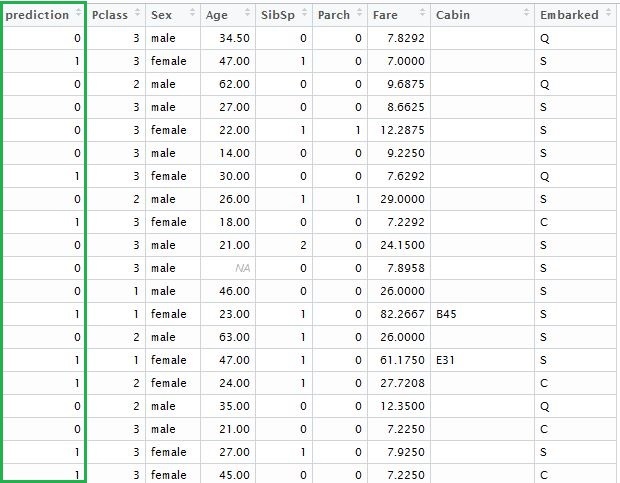This screenshot has height=483, width=620.
Task: Click the sort arrows on prediction column
Action: (77, 15)
